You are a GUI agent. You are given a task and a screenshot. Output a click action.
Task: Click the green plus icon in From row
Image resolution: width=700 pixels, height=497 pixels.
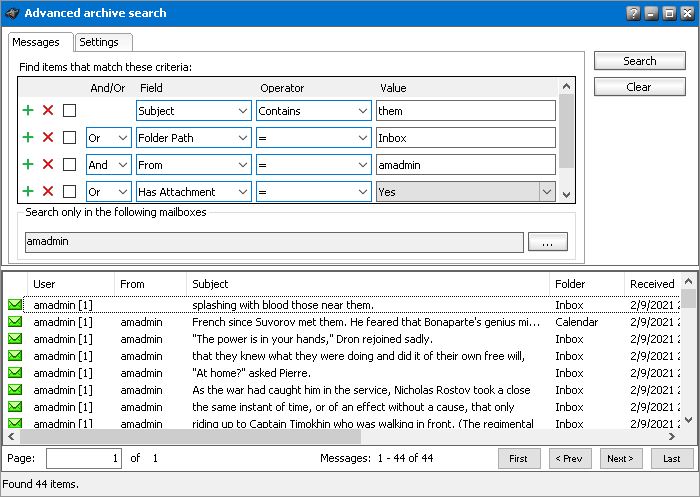(28, 165)
